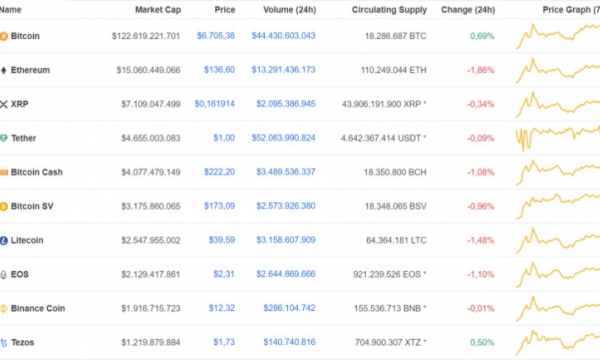Click Litecoin price $39,59
Viewport: 600px width, 360px height.
click(x=222, y=240)
